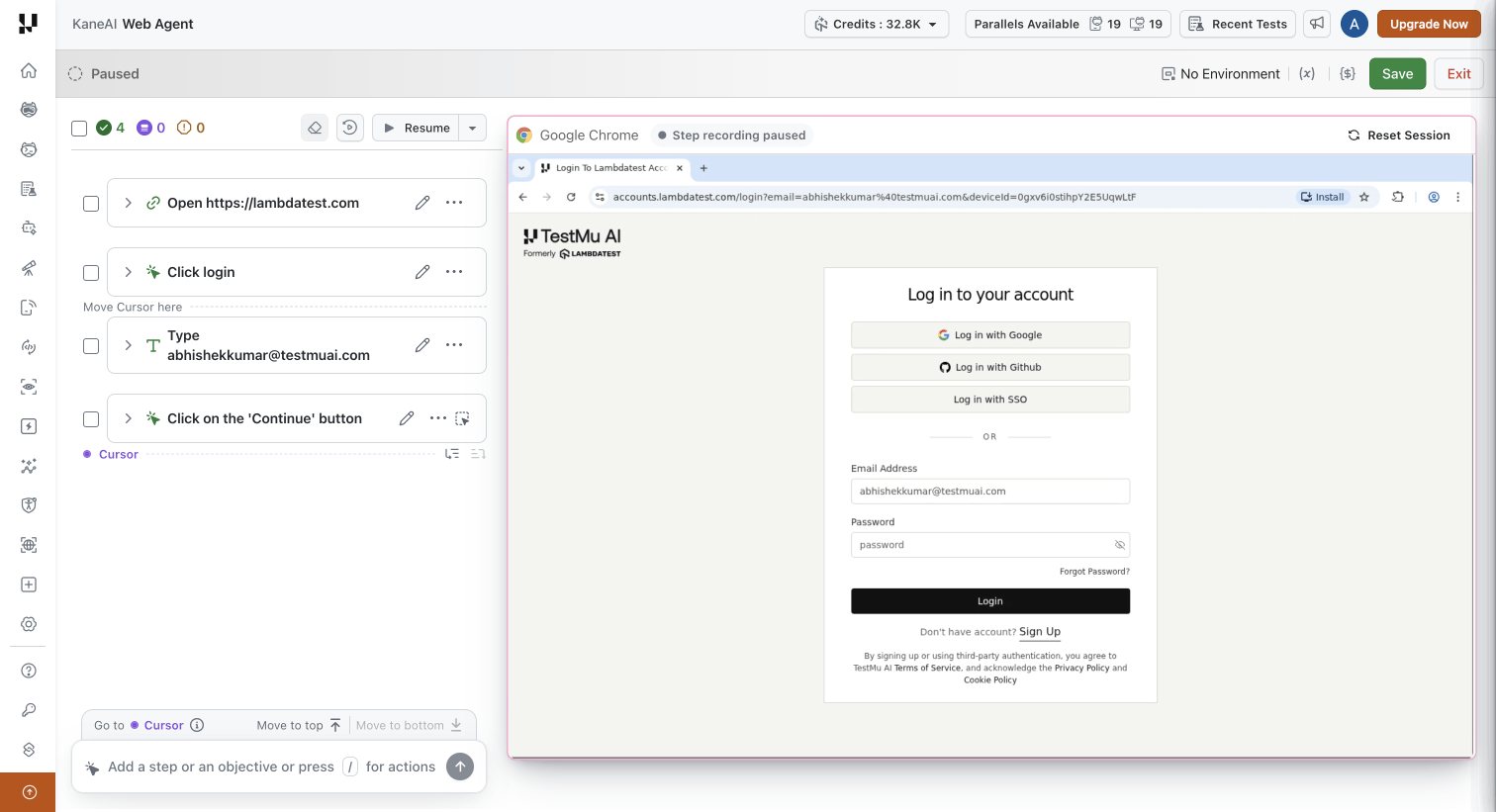Open Chrome tab search dropdown

(521, 168)
